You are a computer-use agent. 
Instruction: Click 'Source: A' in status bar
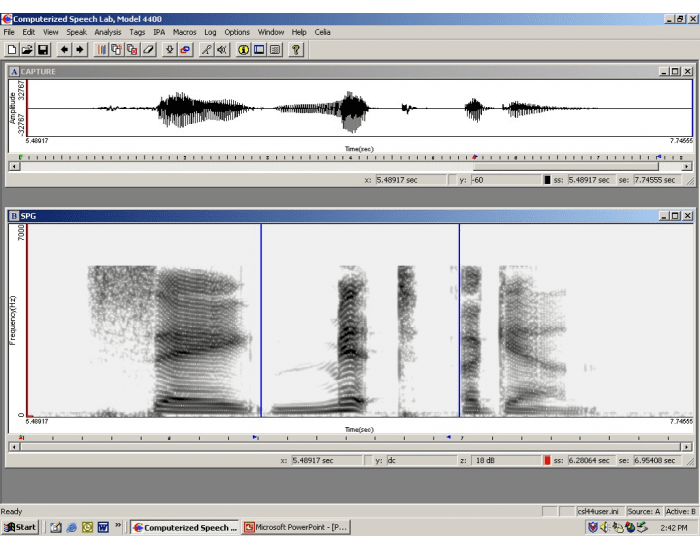click(x=644, y=512)
